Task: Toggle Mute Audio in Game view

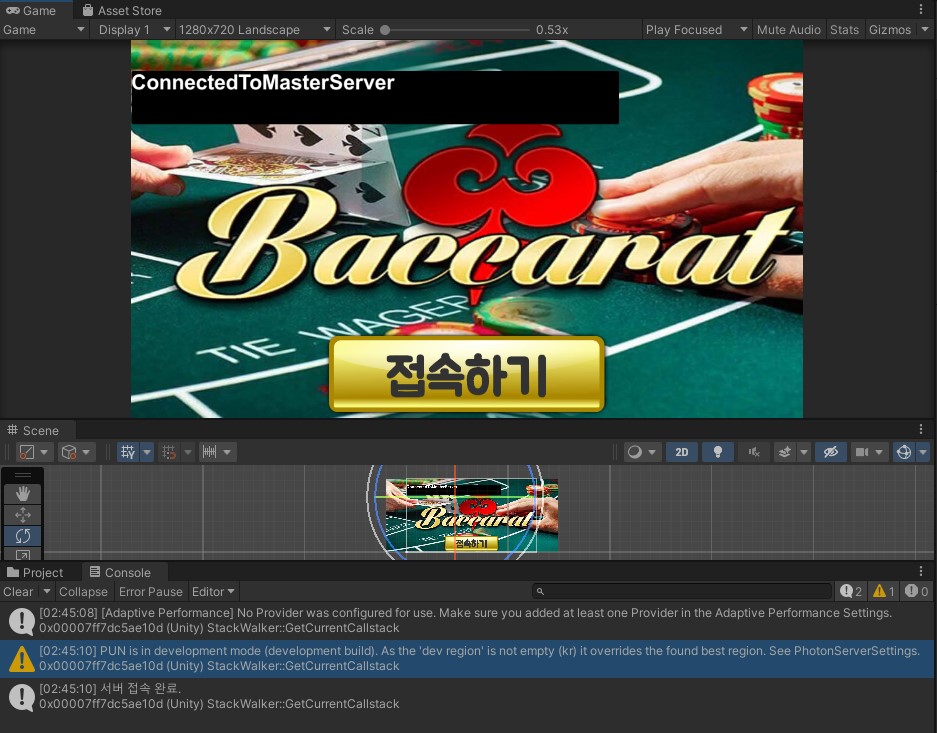Action: [789, 30]
